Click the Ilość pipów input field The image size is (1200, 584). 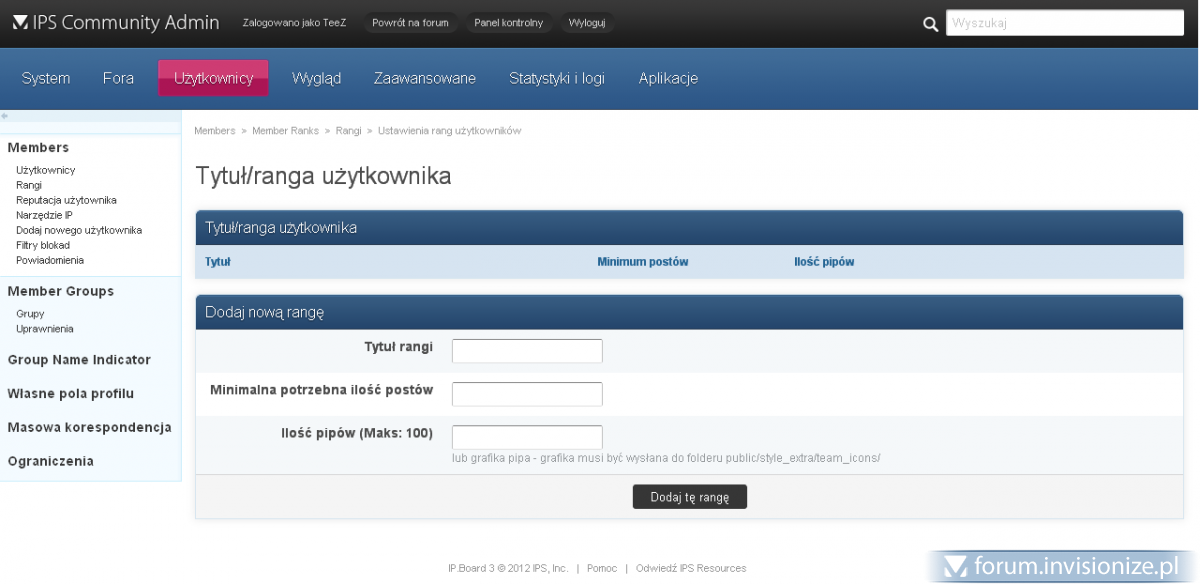point(527,437)
